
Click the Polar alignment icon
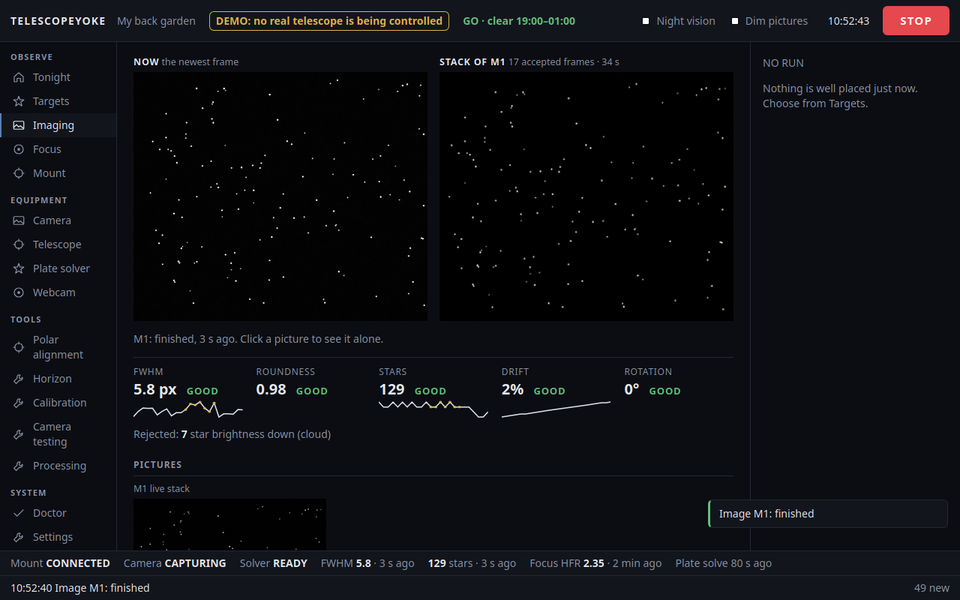point(19,347)
